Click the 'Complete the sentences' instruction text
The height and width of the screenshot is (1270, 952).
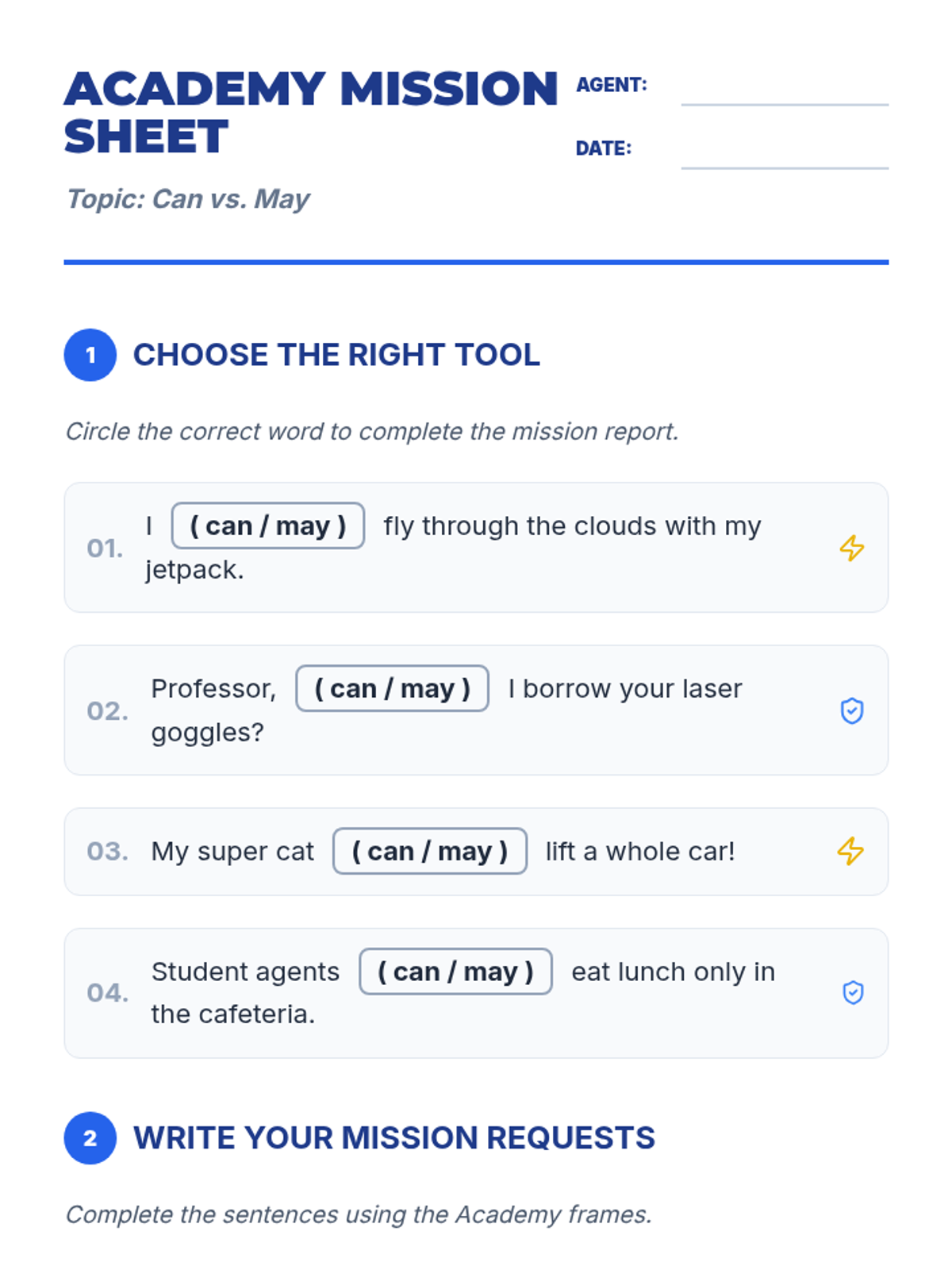(359, 1214)
